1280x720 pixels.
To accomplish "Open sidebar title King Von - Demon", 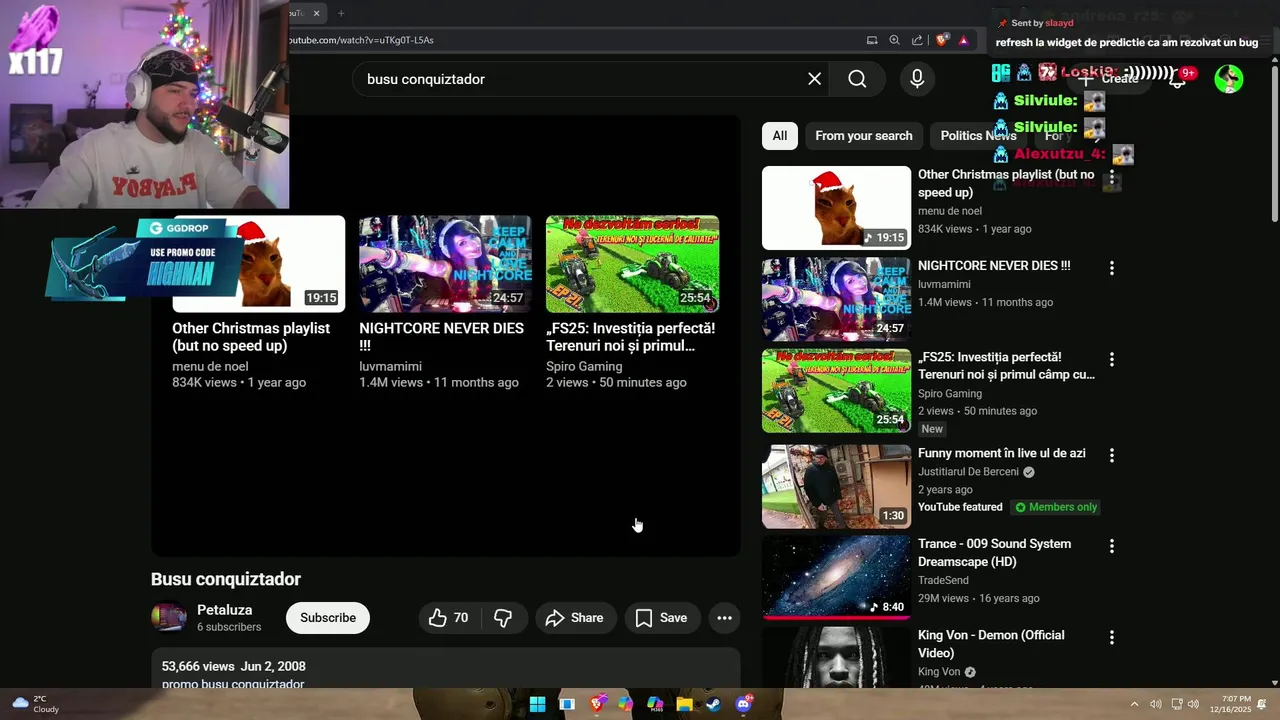I will pyautogui.click(x=991, y=644).
